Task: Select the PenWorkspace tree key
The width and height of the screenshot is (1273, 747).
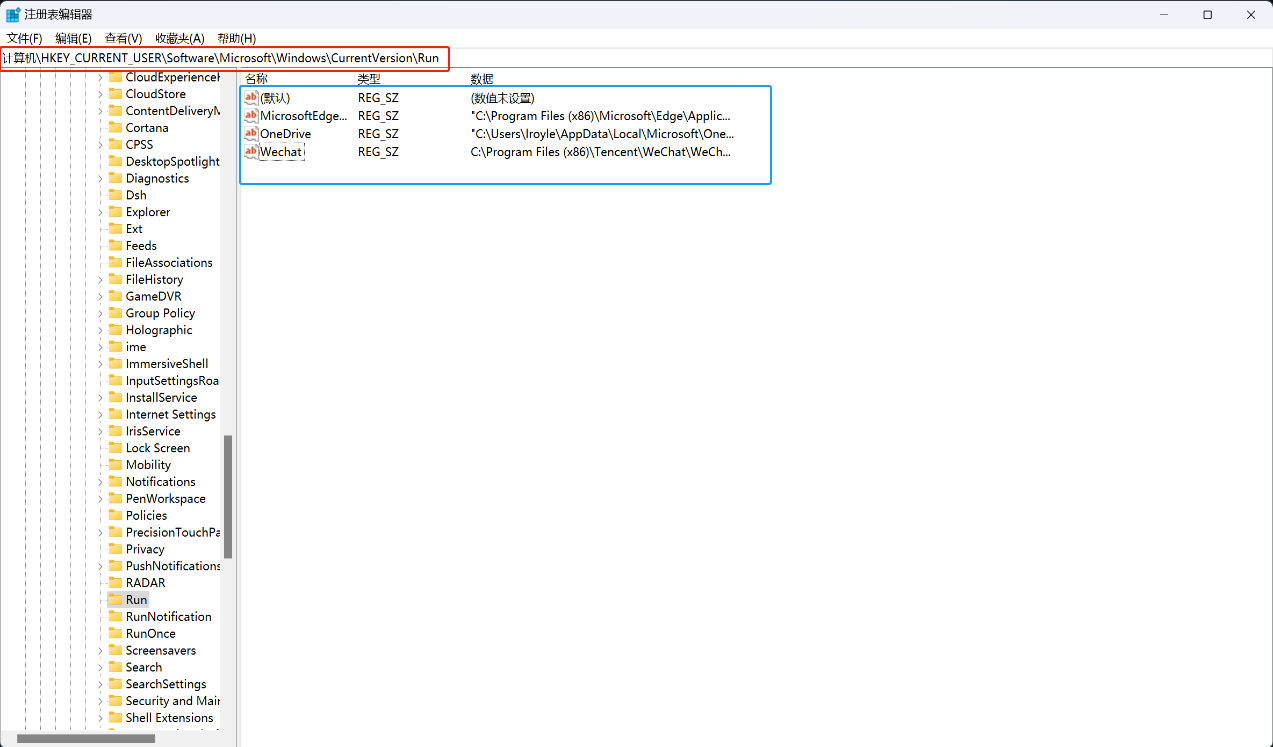Action: click(165, 499)
